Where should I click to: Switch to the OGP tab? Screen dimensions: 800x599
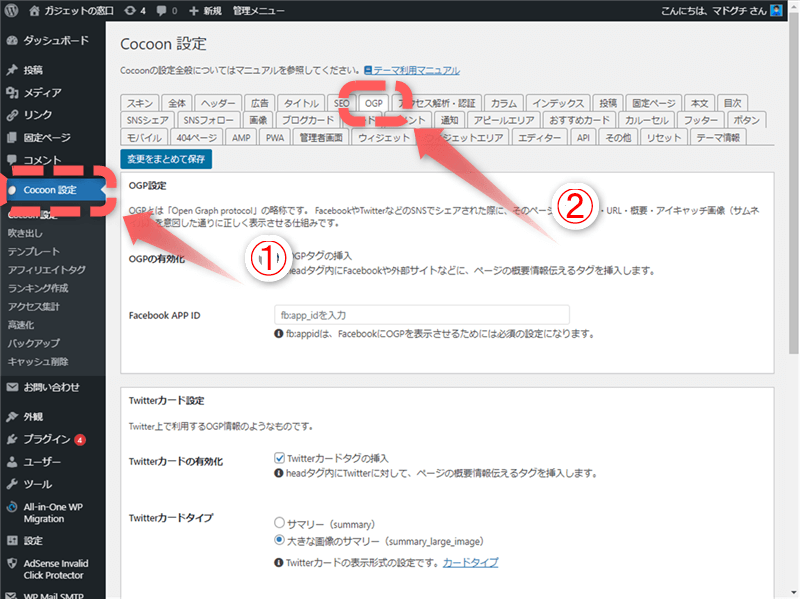(373, 103)
